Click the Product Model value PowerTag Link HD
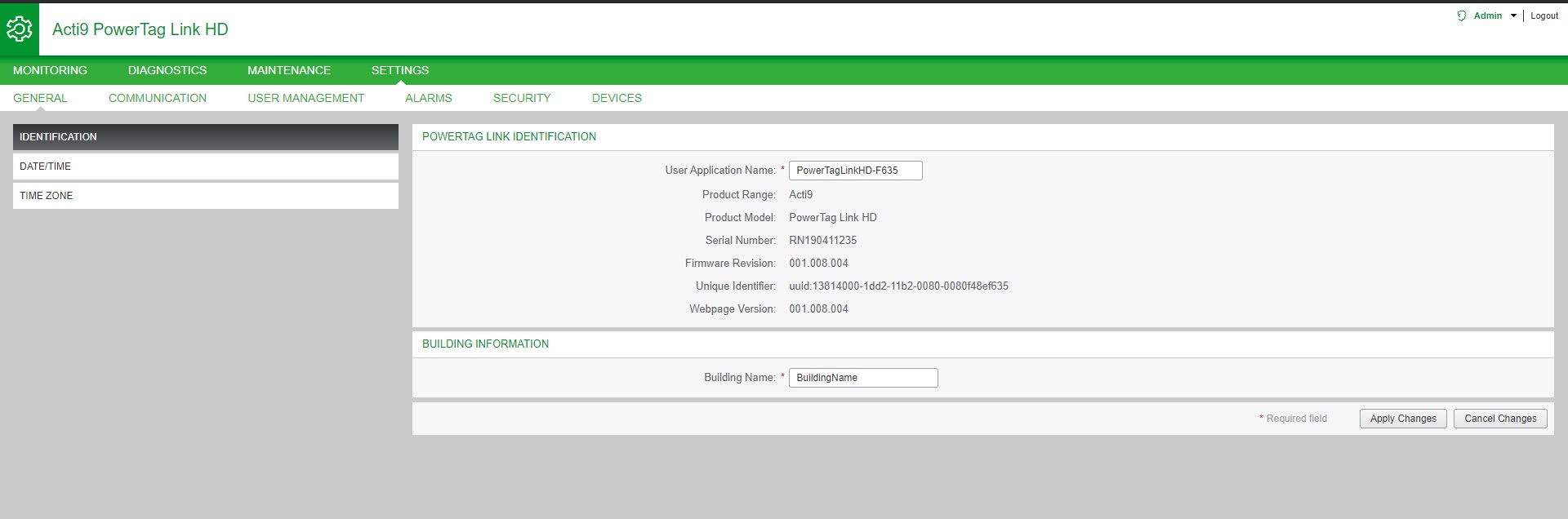Image resolution: width=1568 pixels, height=519 pixels. tap(833, 218)
